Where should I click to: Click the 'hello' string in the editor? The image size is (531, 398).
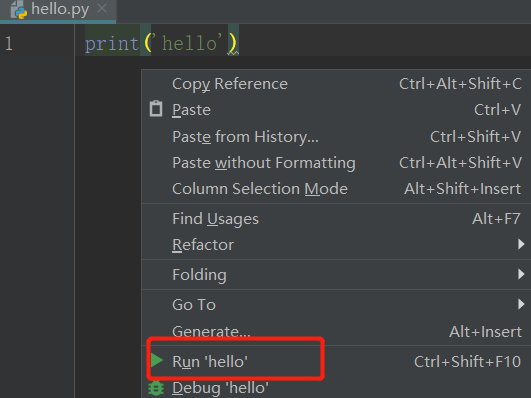click(192, 43)
